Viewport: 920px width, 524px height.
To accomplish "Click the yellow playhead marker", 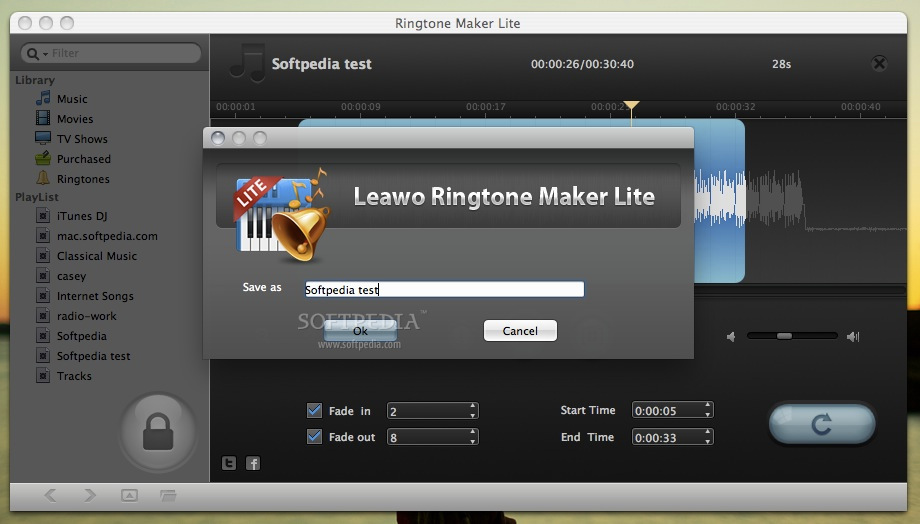I will (x=631, y=106).
